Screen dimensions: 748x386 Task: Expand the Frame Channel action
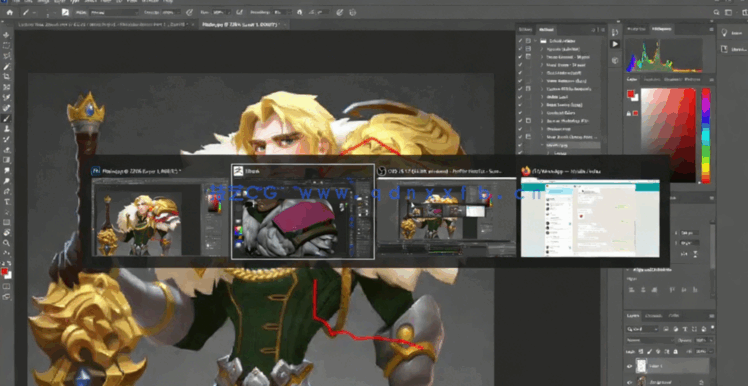click(x=542, y=57)
